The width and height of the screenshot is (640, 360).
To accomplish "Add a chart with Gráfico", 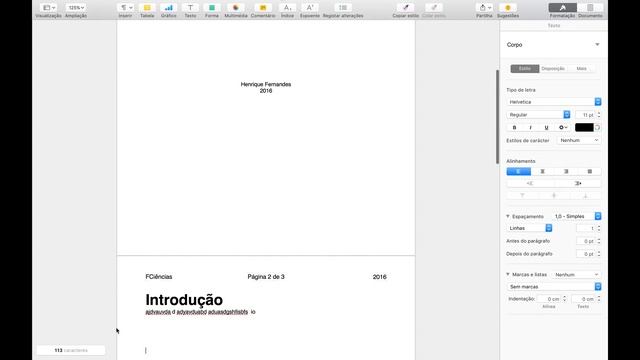I will (x=169, y=8).
